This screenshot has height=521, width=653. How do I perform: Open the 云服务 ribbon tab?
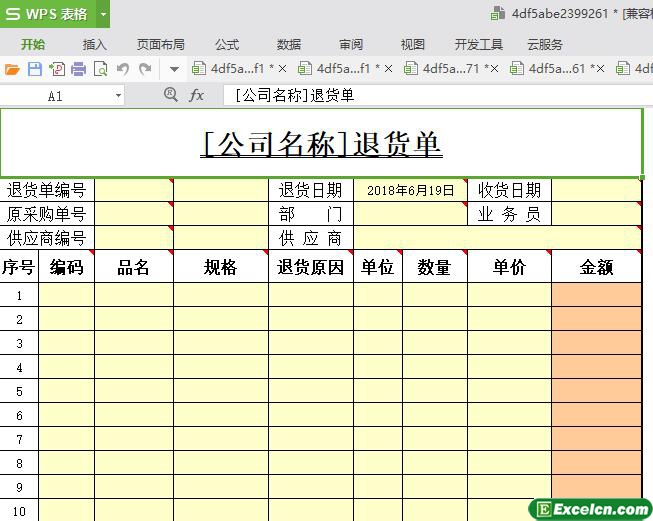coord(545,45)
